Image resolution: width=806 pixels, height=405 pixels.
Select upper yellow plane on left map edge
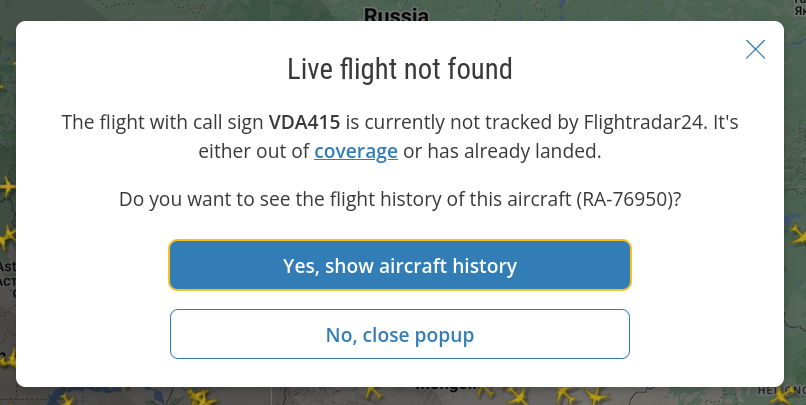[x=7, y=186]
